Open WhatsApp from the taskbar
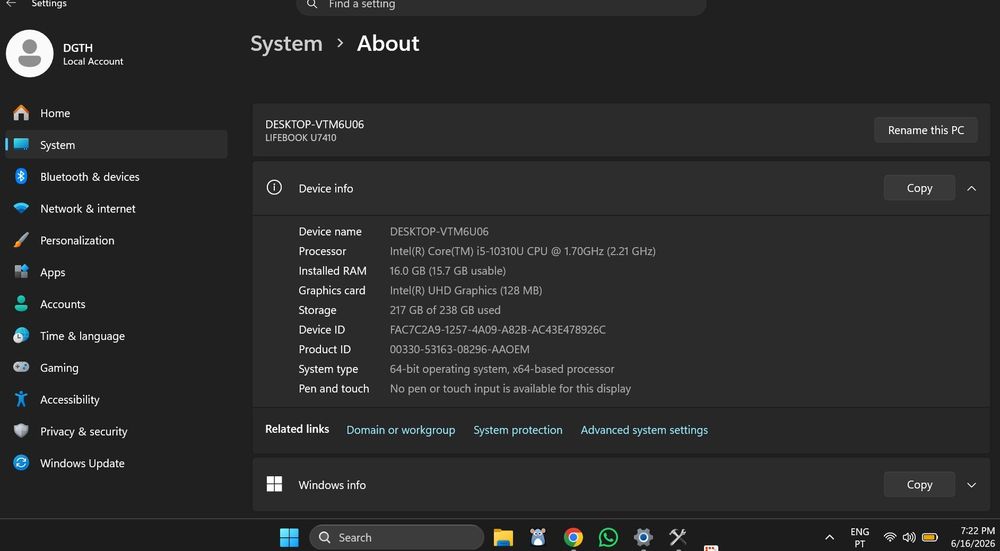Screen dimensions: 1000x551 click(x=608, y=538)
